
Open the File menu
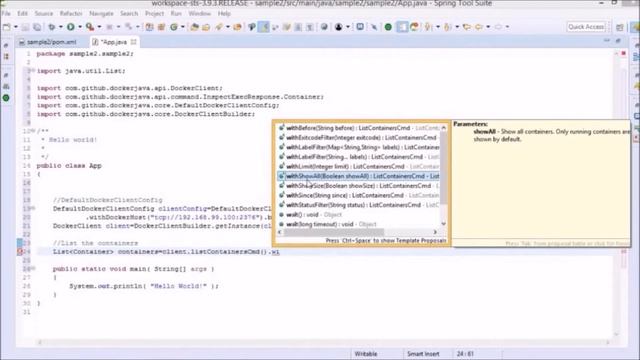6,13
